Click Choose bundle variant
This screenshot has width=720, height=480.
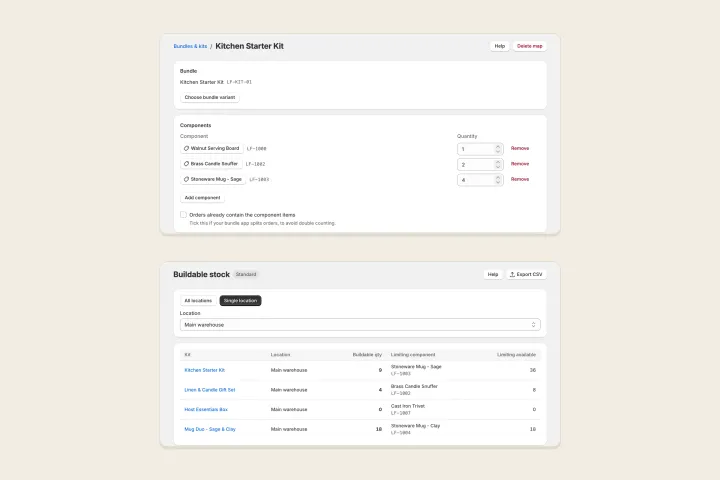click(210, 97)
